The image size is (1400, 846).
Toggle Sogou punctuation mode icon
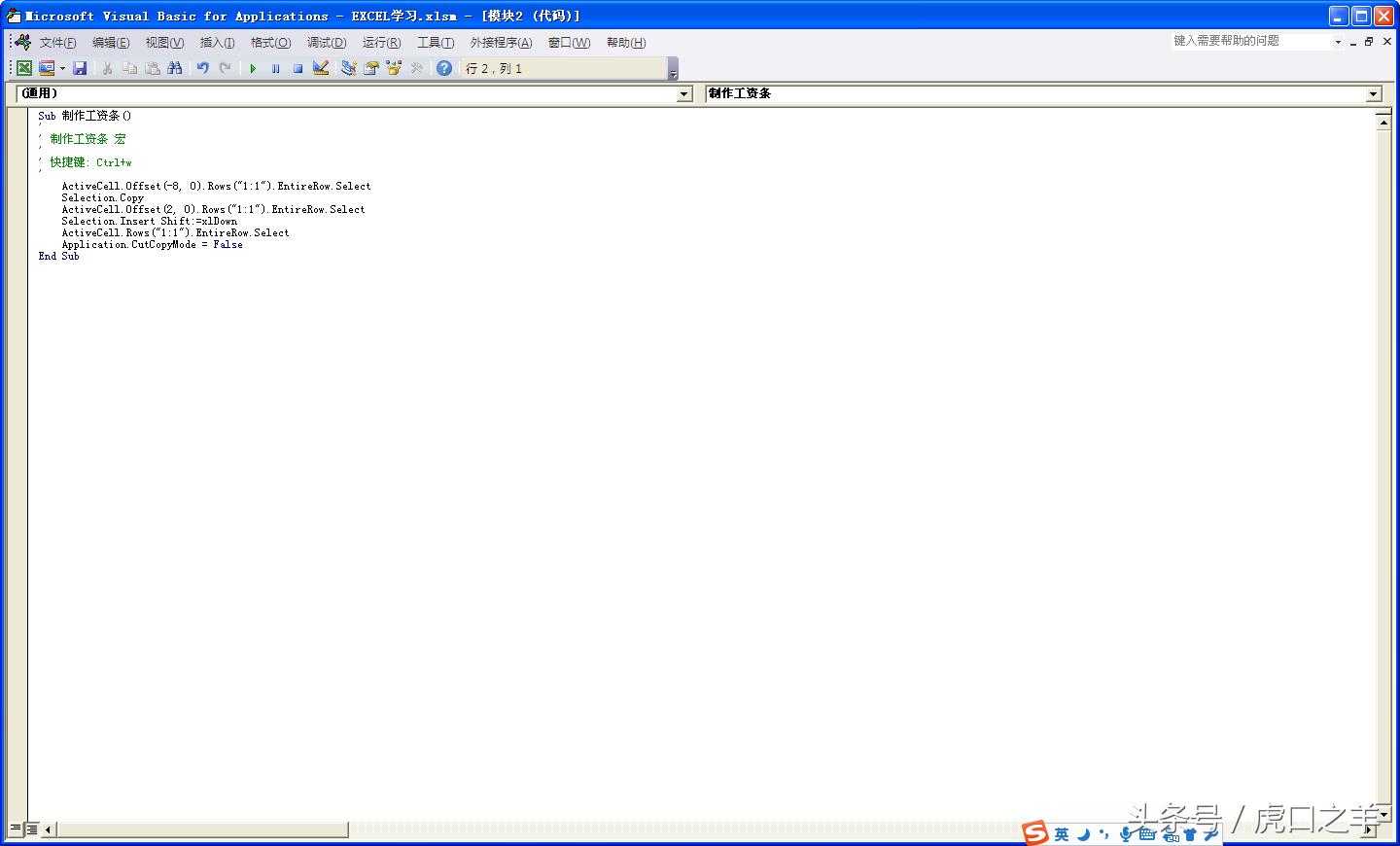coord(1103,834)
